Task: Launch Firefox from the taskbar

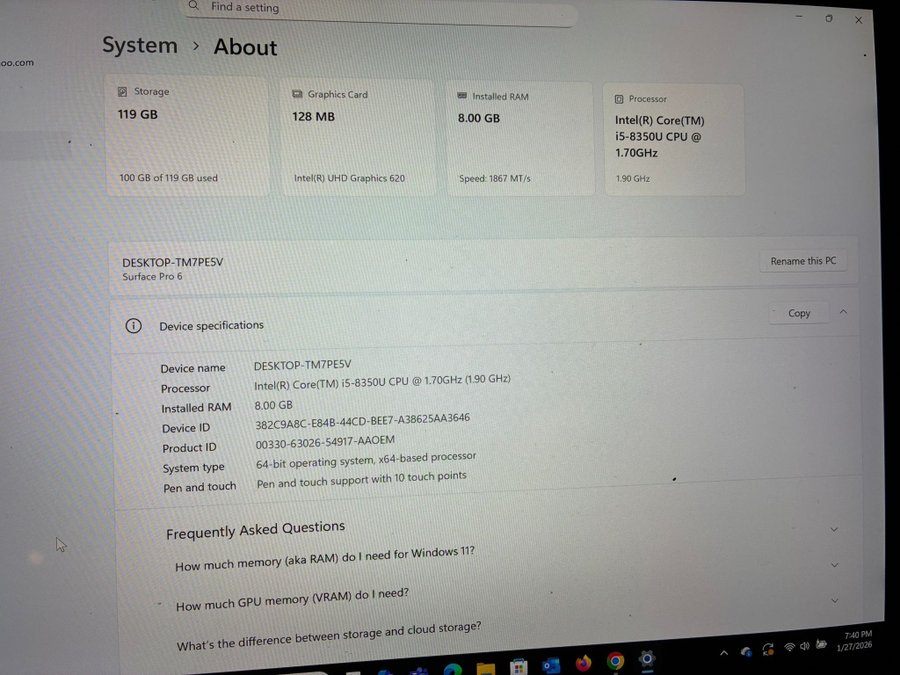Action: (x=583, y=663)
